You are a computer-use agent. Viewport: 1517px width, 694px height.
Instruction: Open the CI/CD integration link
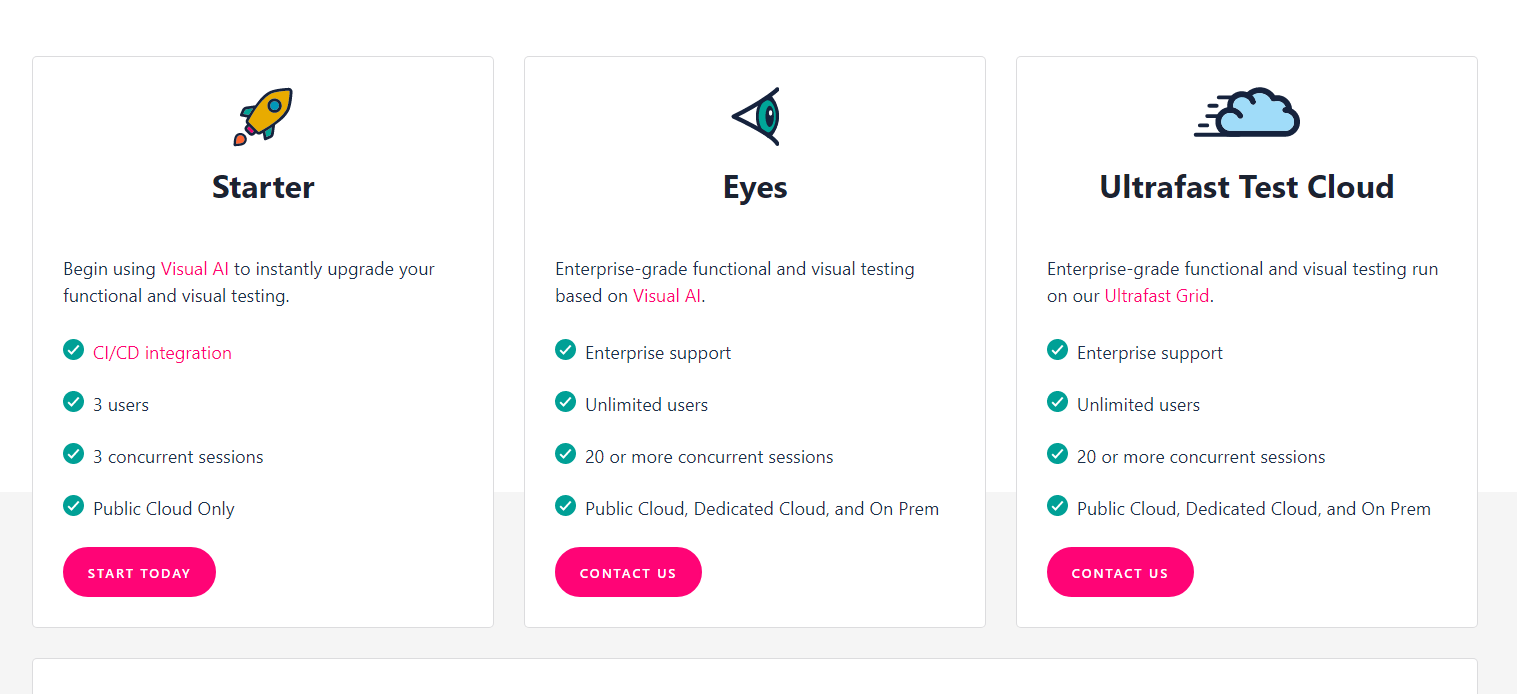(x=162, y=353)
